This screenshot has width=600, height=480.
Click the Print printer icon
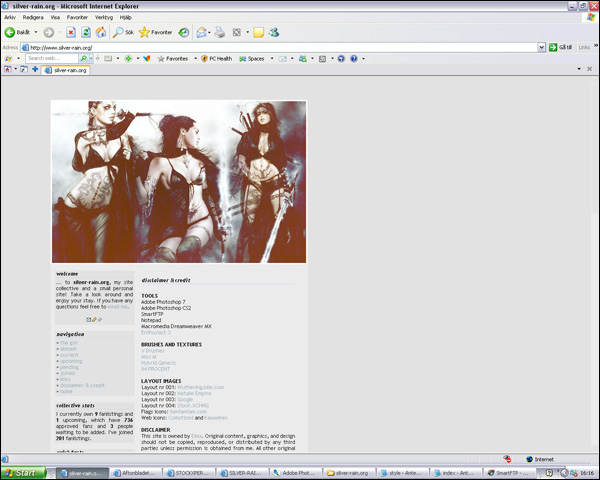[220, 33]
